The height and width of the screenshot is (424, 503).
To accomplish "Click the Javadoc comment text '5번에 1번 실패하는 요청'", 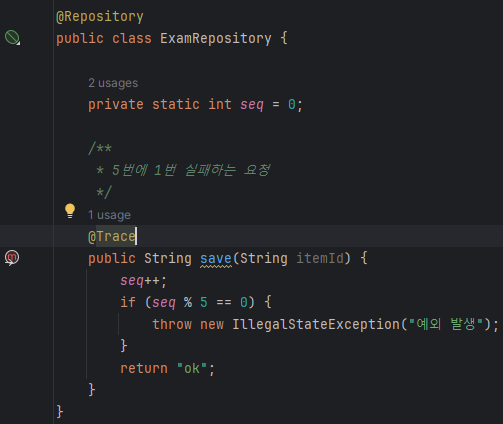I will click(x=191, y=170).
